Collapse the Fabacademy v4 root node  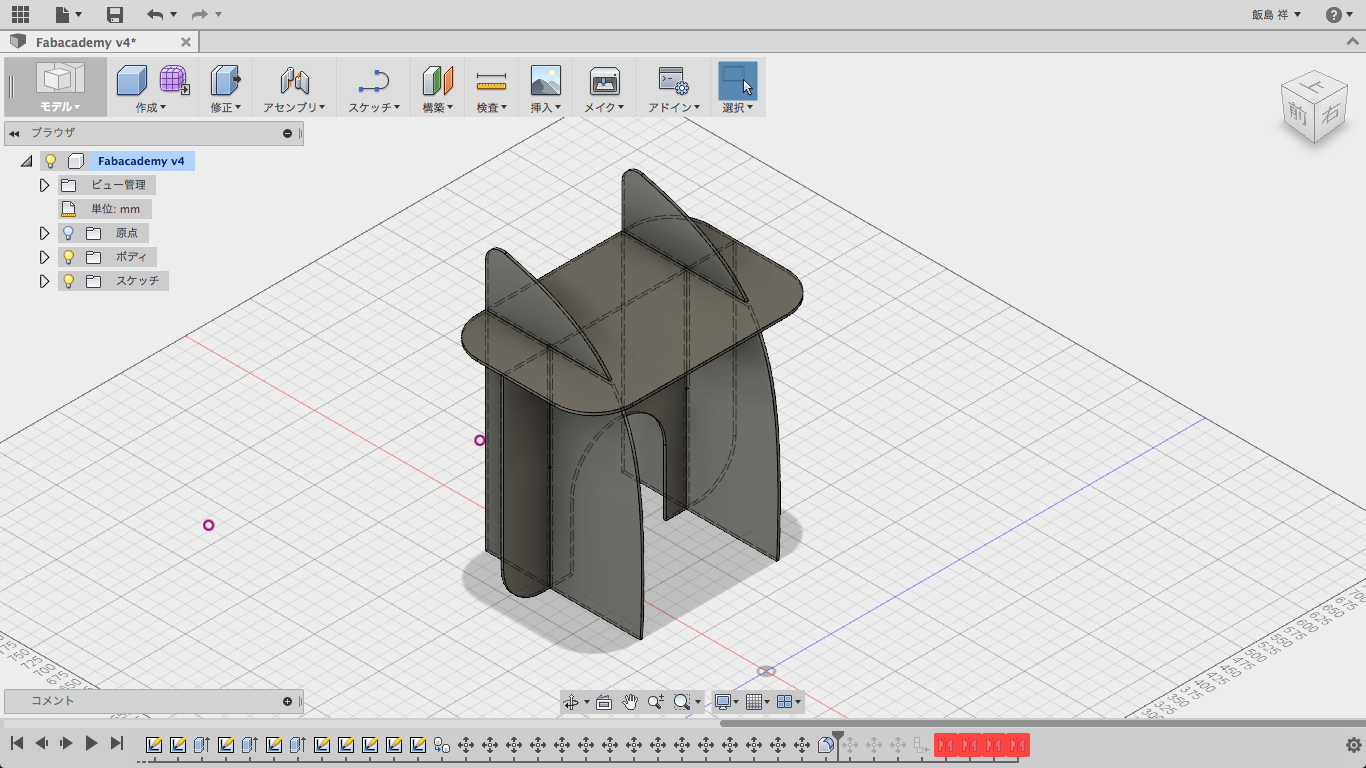click(27, 161)
